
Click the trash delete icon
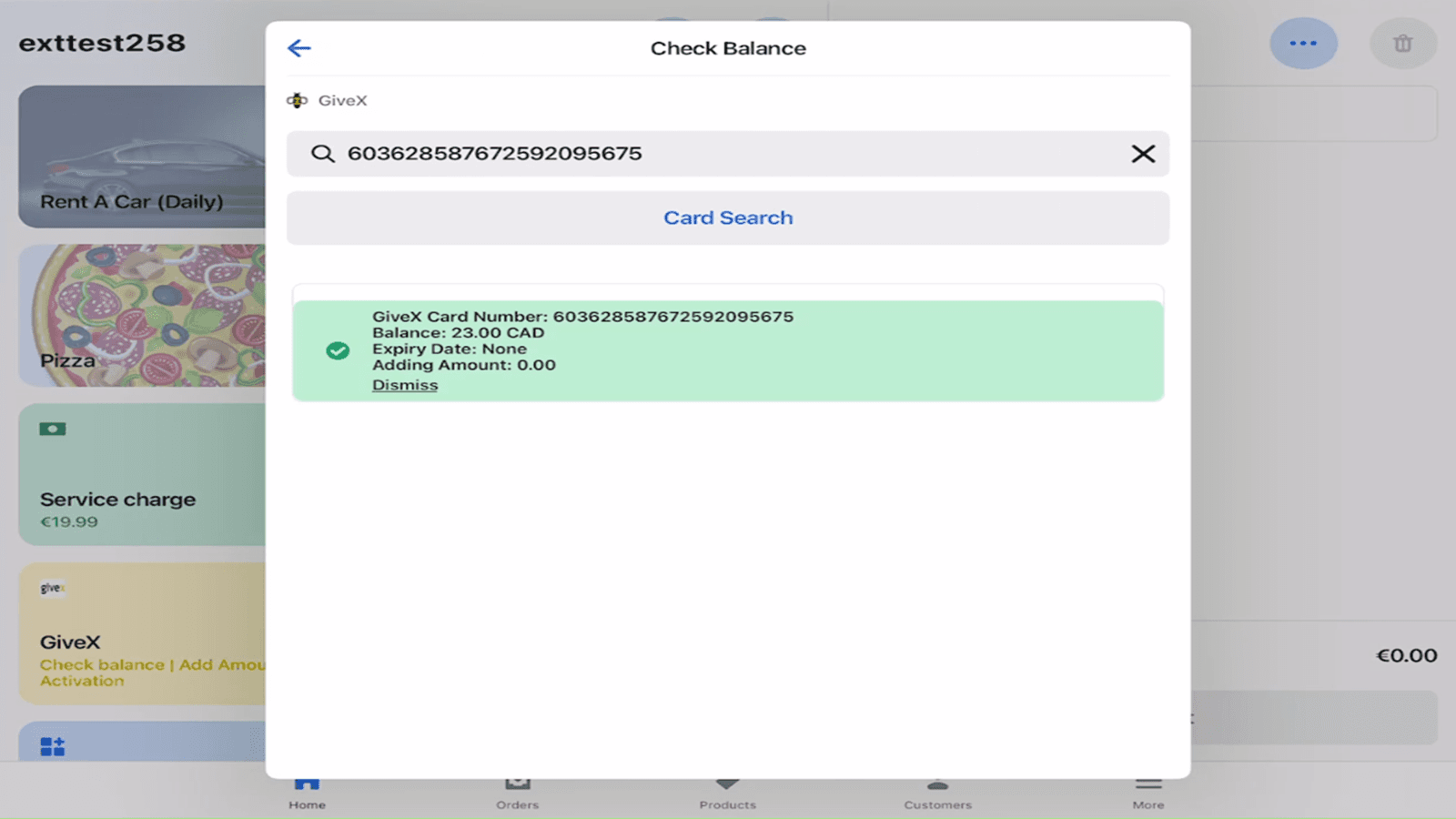click(1402, 43)
